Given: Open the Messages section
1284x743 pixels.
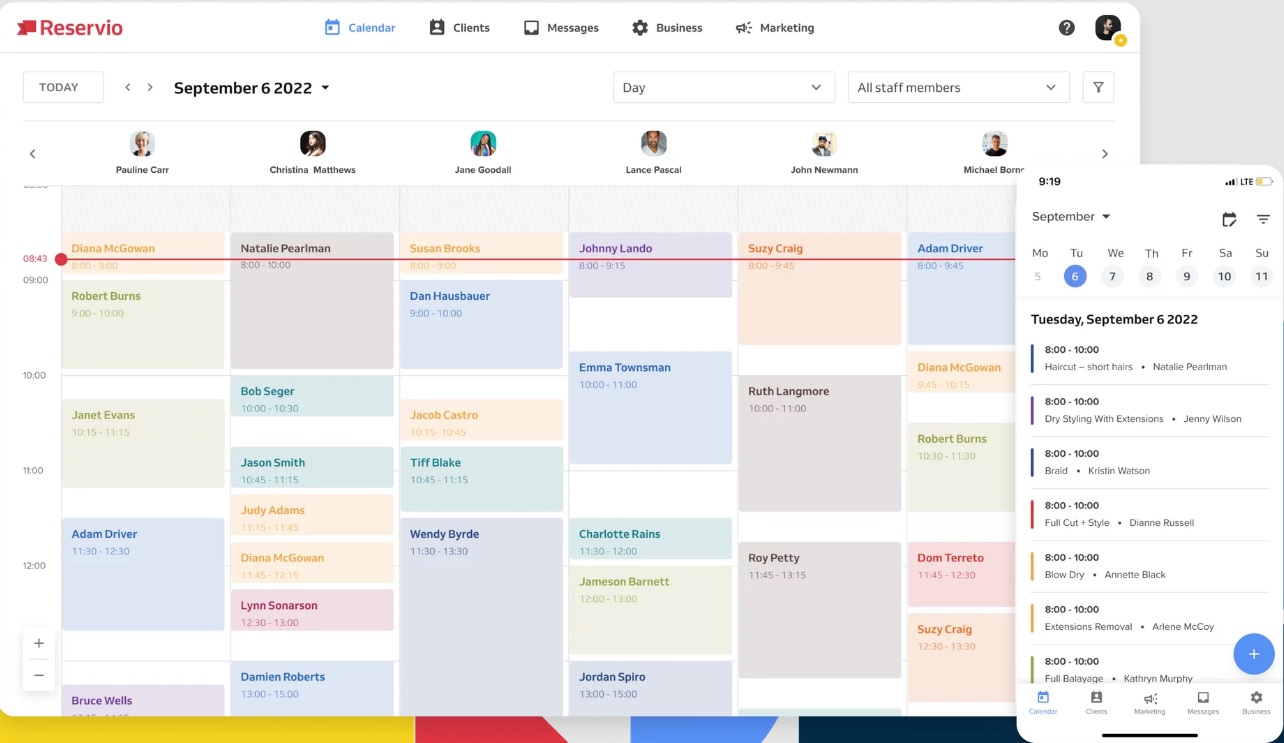Looking at the screenshot, I should coord(561,27).
